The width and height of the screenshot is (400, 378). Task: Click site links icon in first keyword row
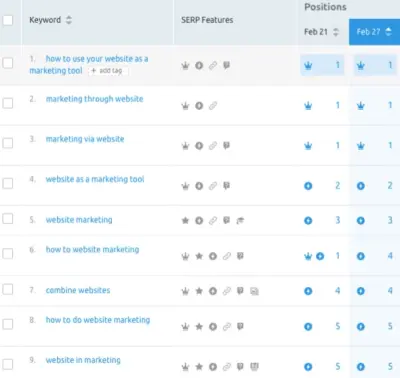213,66
